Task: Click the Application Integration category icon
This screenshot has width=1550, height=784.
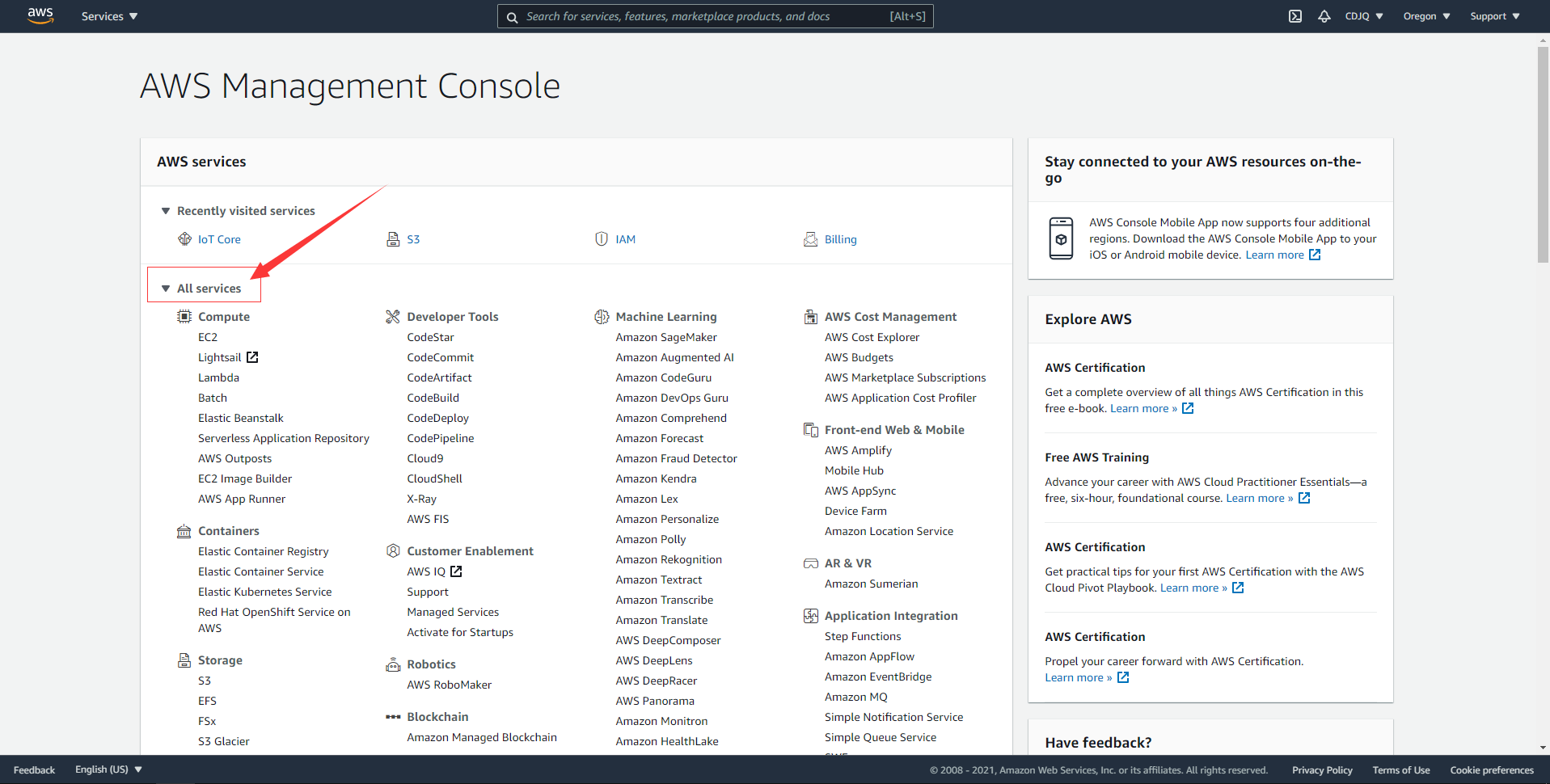Action: coord(810,616)
